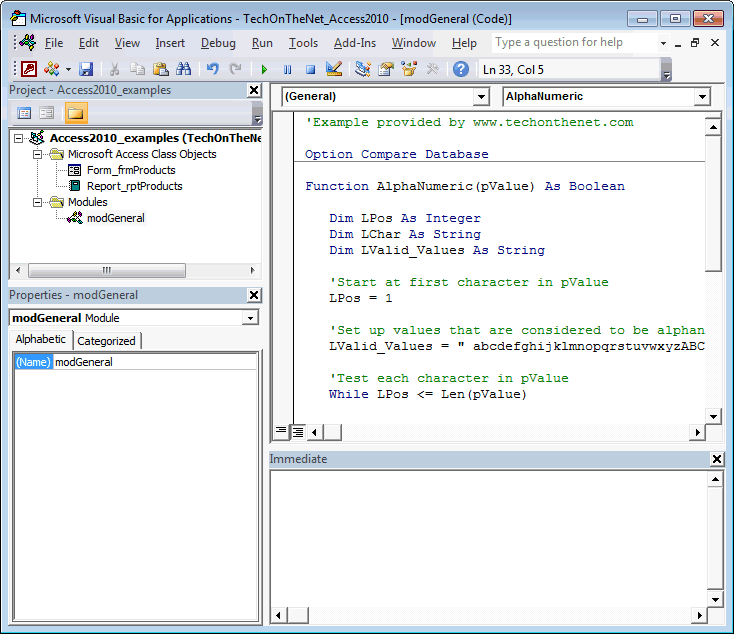The width and height of the screenshot is (734, 634).
Task: Open the Run menu
Action: click(x=262, y=43)
